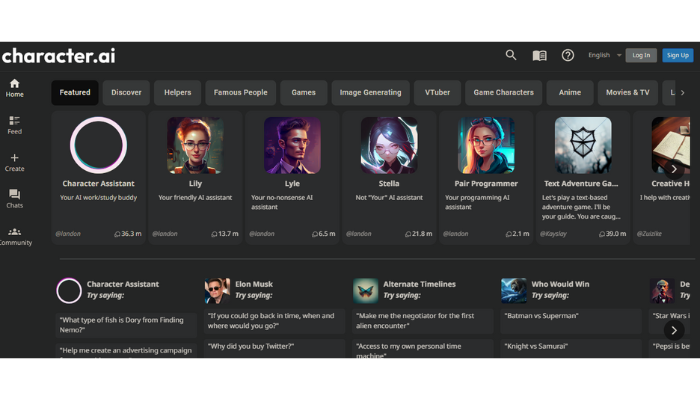The height and width of the screenshot is (400, 700).
Task: Switch to the Helpers tab
Action: pyautogui.click(x=178, y=92)
